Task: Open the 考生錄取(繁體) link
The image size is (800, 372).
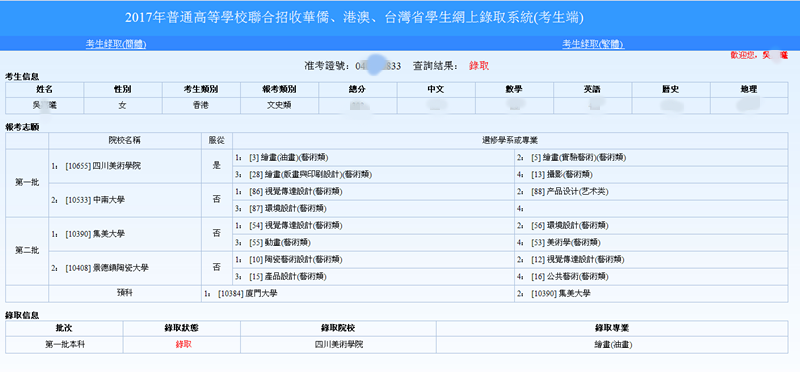Action: (593, 44)
